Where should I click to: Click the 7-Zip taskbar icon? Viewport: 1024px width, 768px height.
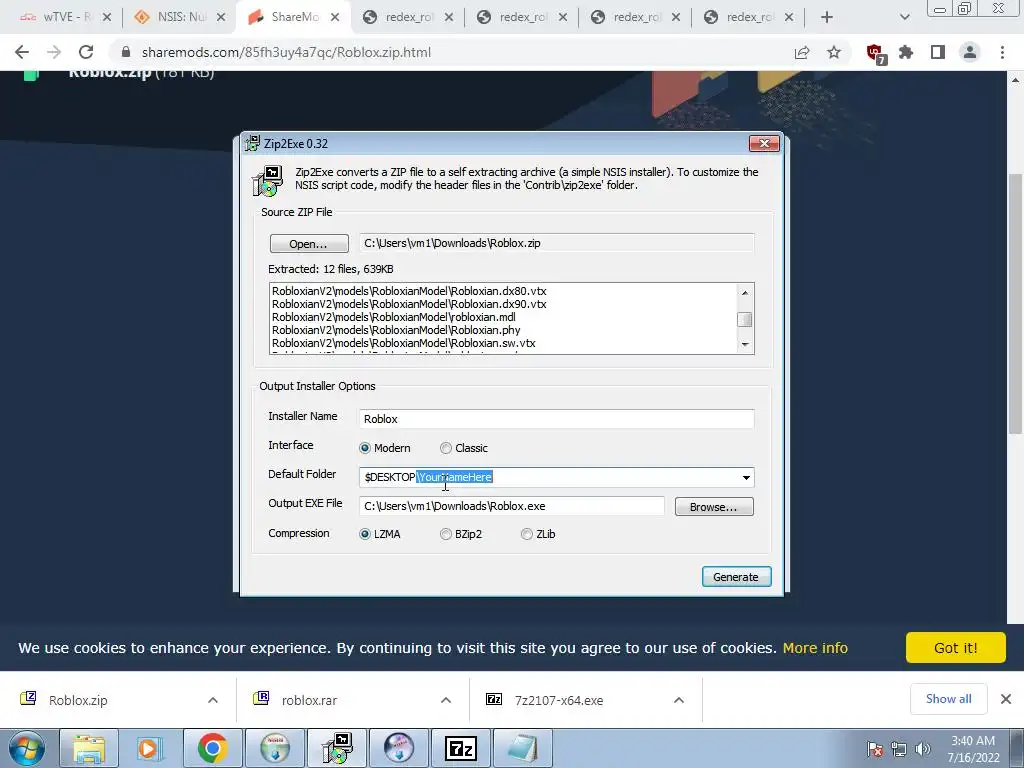pyautogui.click(x=460, y=748)
